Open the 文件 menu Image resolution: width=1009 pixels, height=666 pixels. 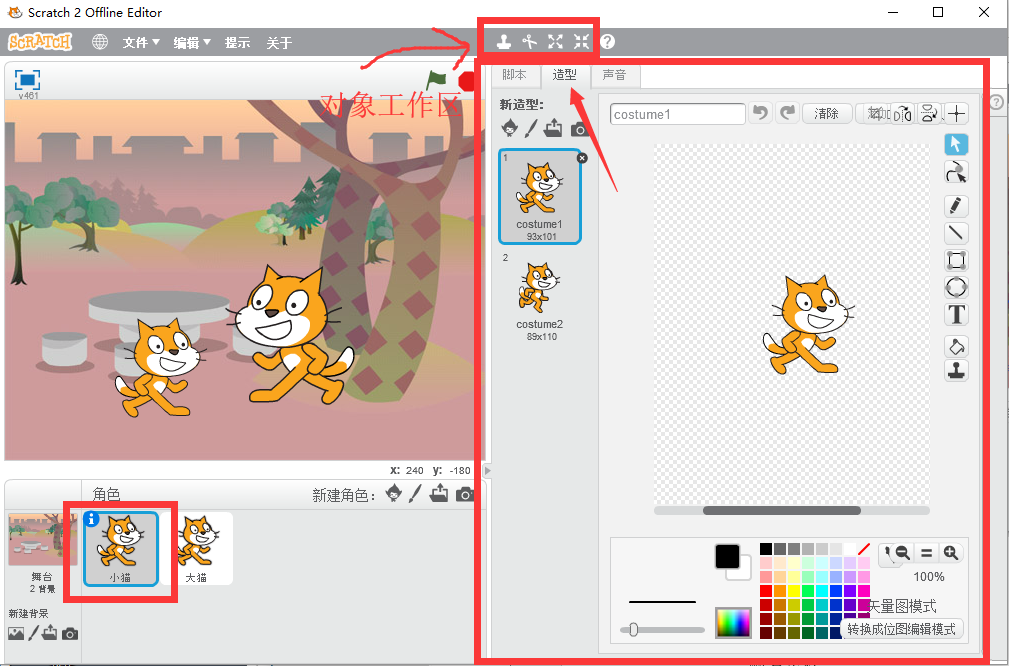click(x=140, y=42)
